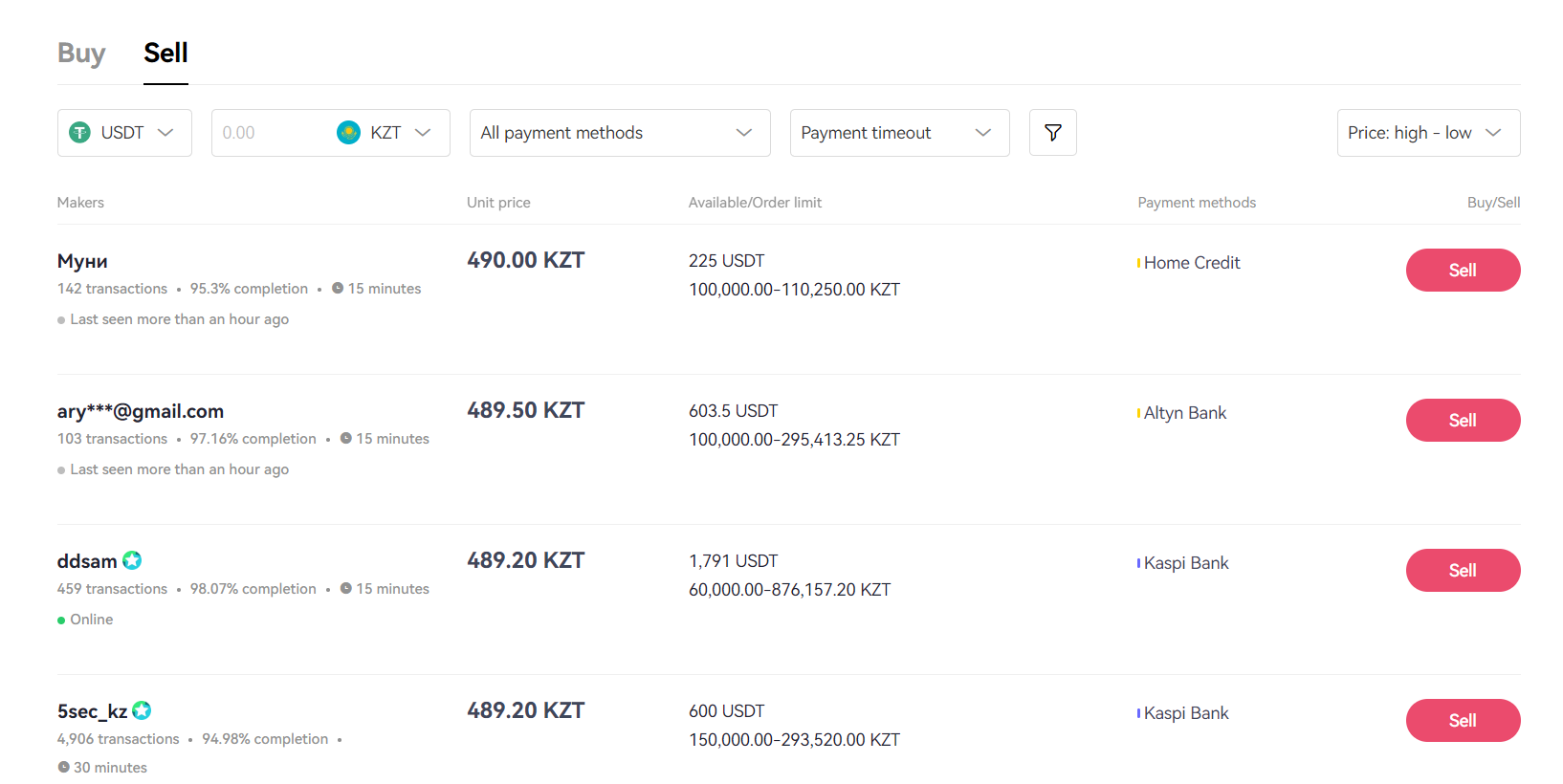This screenshot has height=784, width=1563.
Task: Click the Payment methods column header
Action: (x=1197, y=203)
